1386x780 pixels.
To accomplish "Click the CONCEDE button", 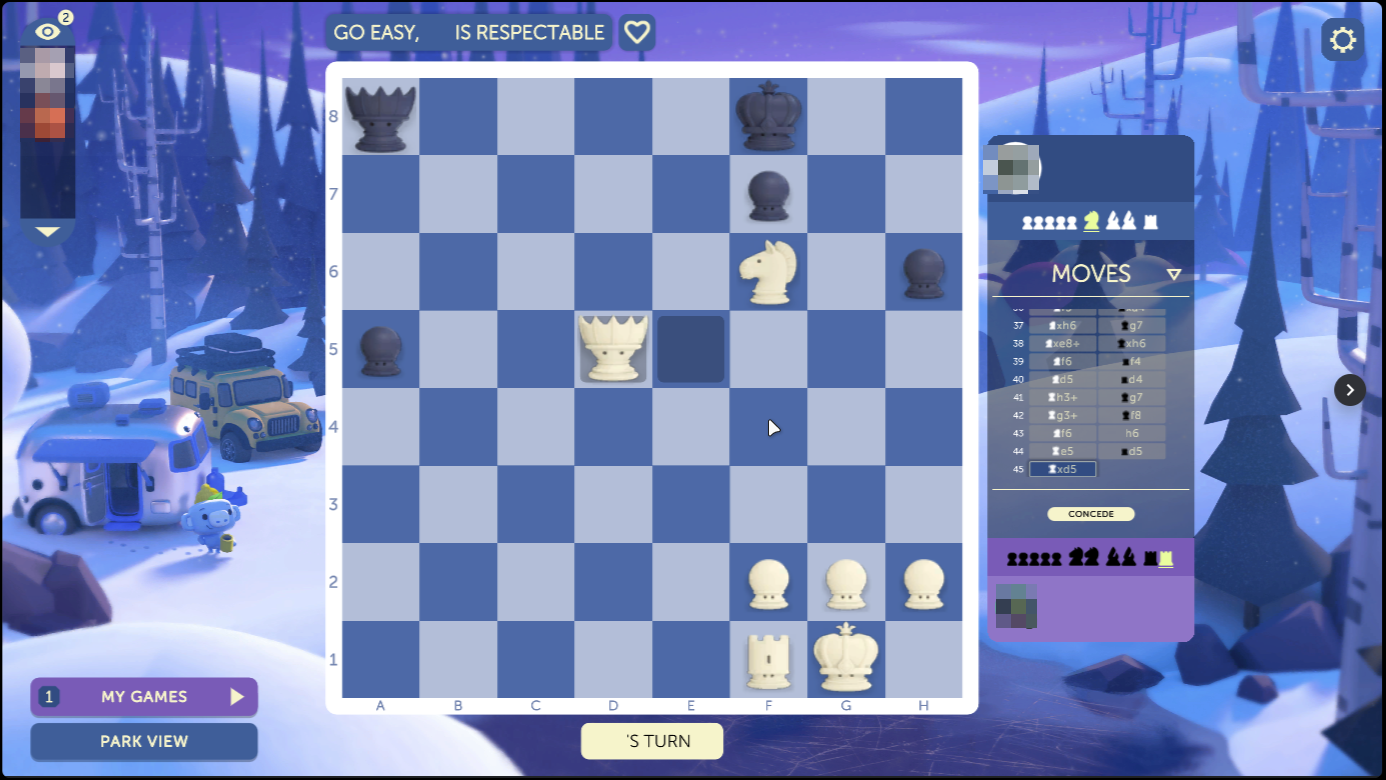I will 1091,514.
